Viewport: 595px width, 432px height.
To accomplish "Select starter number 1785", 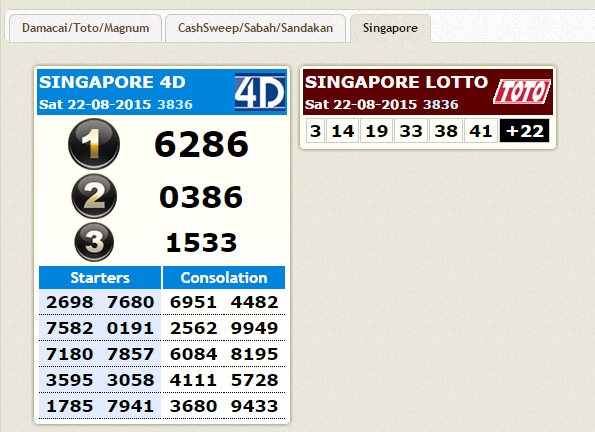I will (70, 406).
